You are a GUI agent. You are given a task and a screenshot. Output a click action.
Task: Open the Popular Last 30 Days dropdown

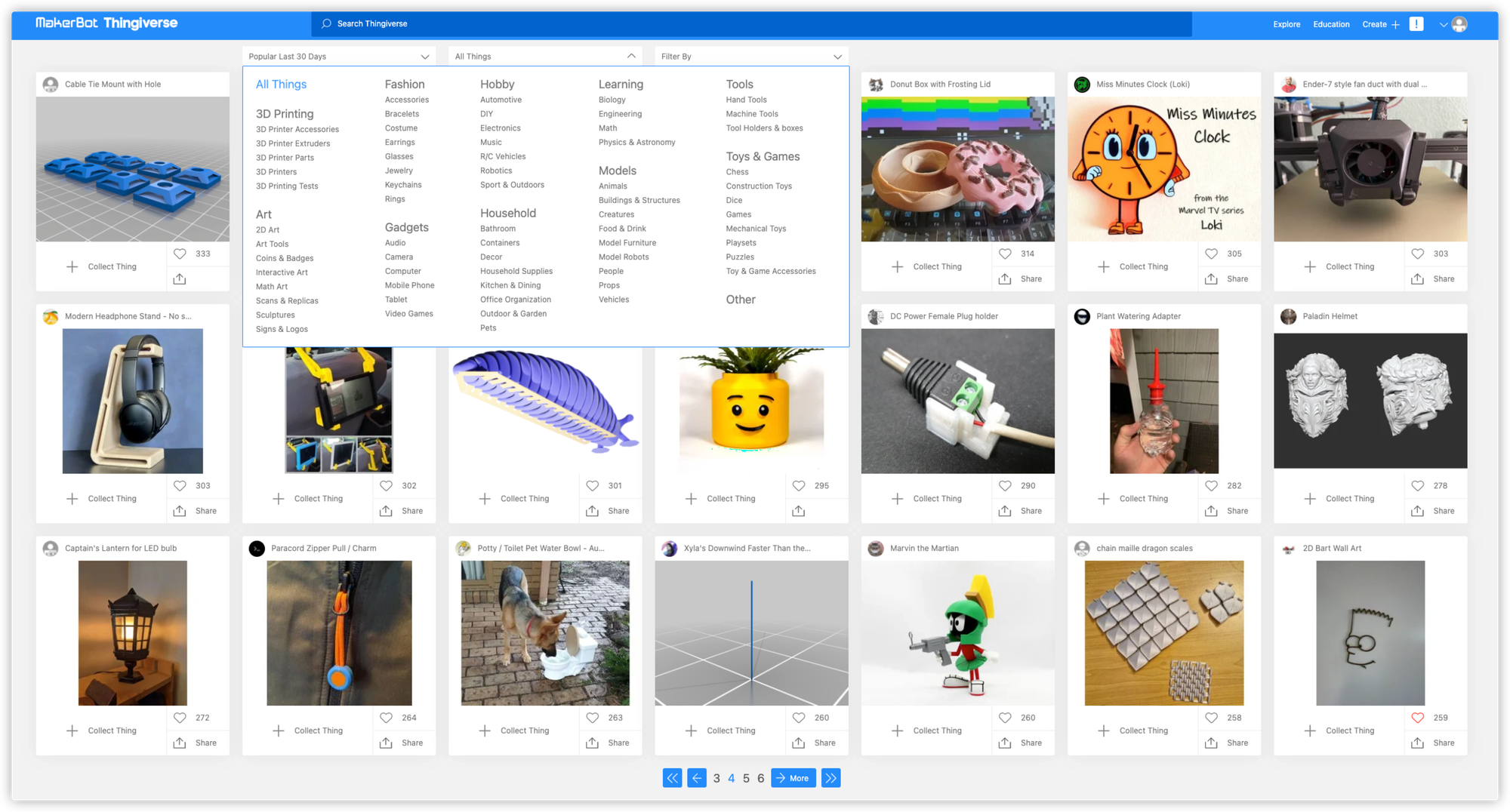point(338,56)
